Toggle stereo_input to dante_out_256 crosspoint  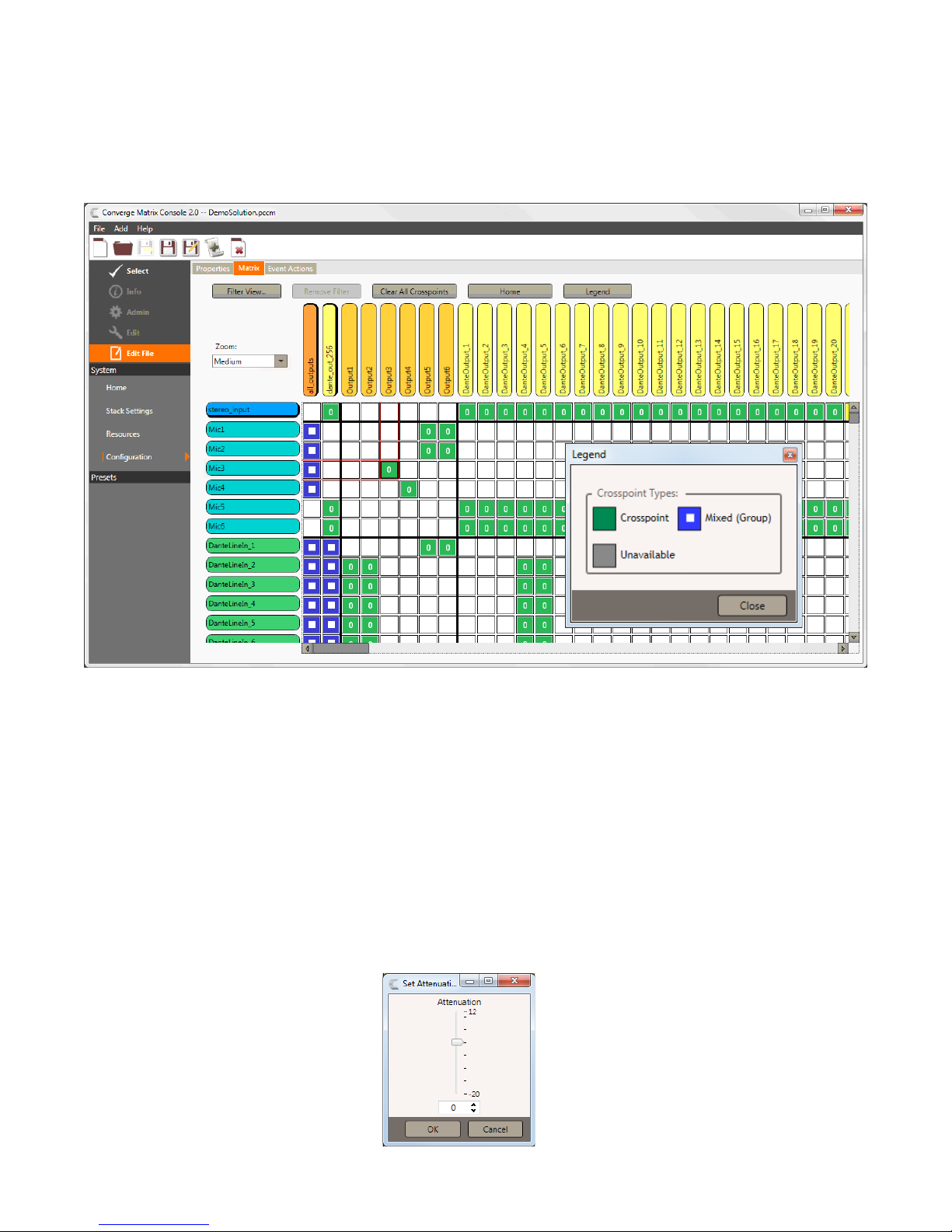coord(331,412)
